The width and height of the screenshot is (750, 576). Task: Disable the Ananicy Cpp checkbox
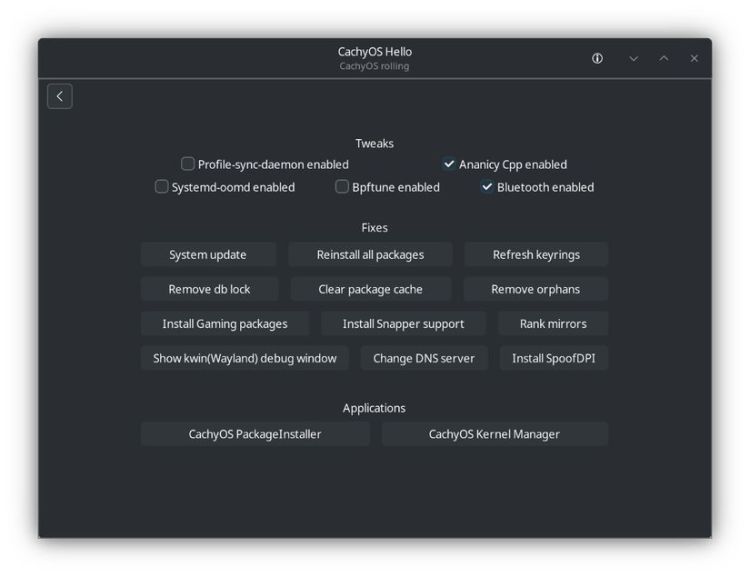(x=449, y=164)
